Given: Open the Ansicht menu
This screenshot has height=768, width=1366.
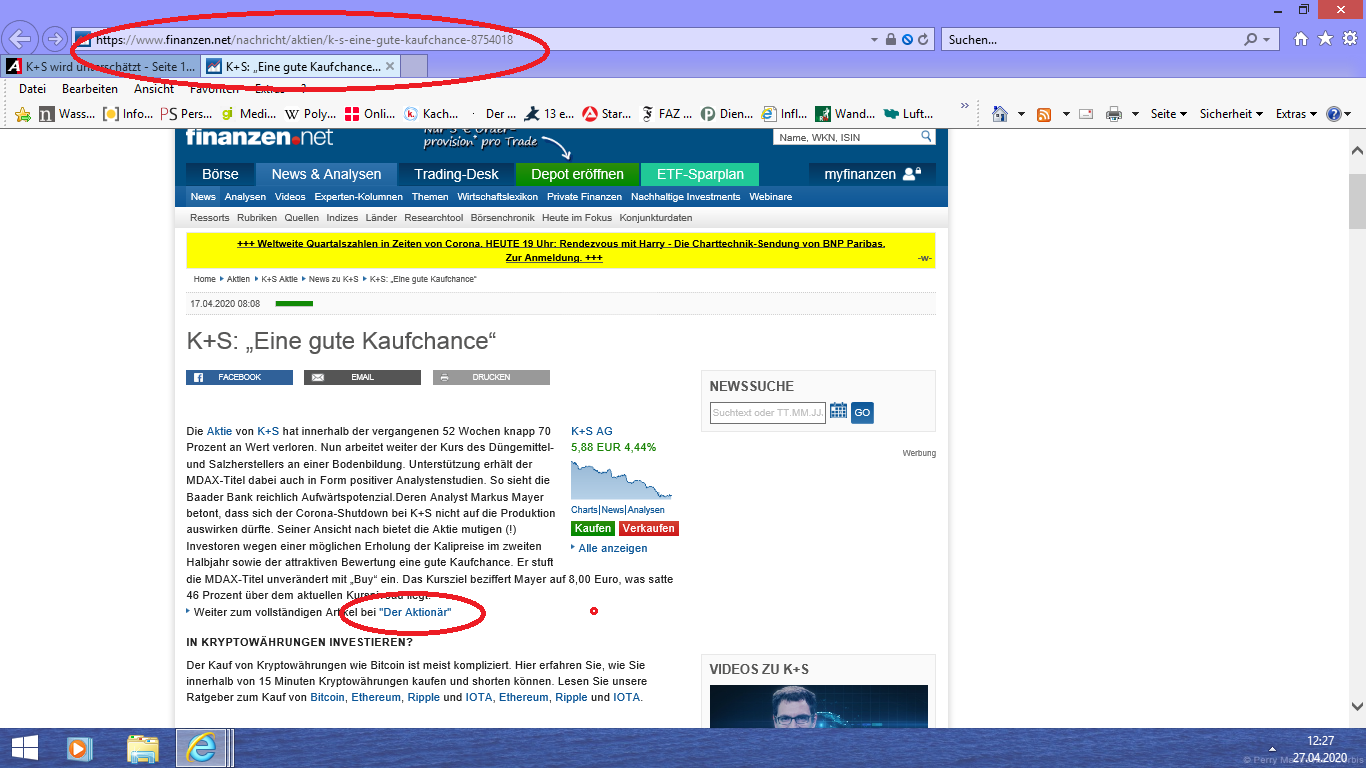Looking at the screenshot, I should point(154,89).
